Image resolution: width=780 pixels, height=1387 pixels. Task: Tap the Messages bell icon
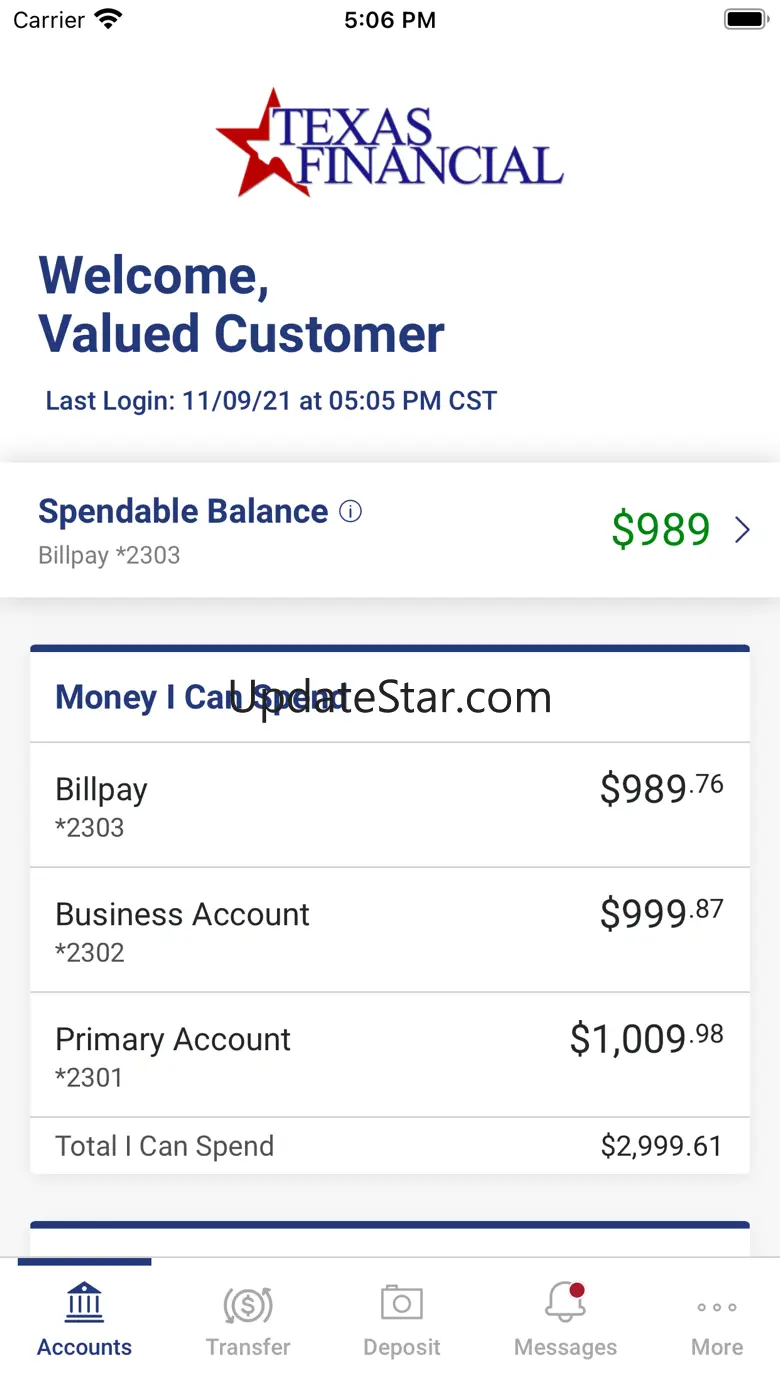[x=565, y=1303]
